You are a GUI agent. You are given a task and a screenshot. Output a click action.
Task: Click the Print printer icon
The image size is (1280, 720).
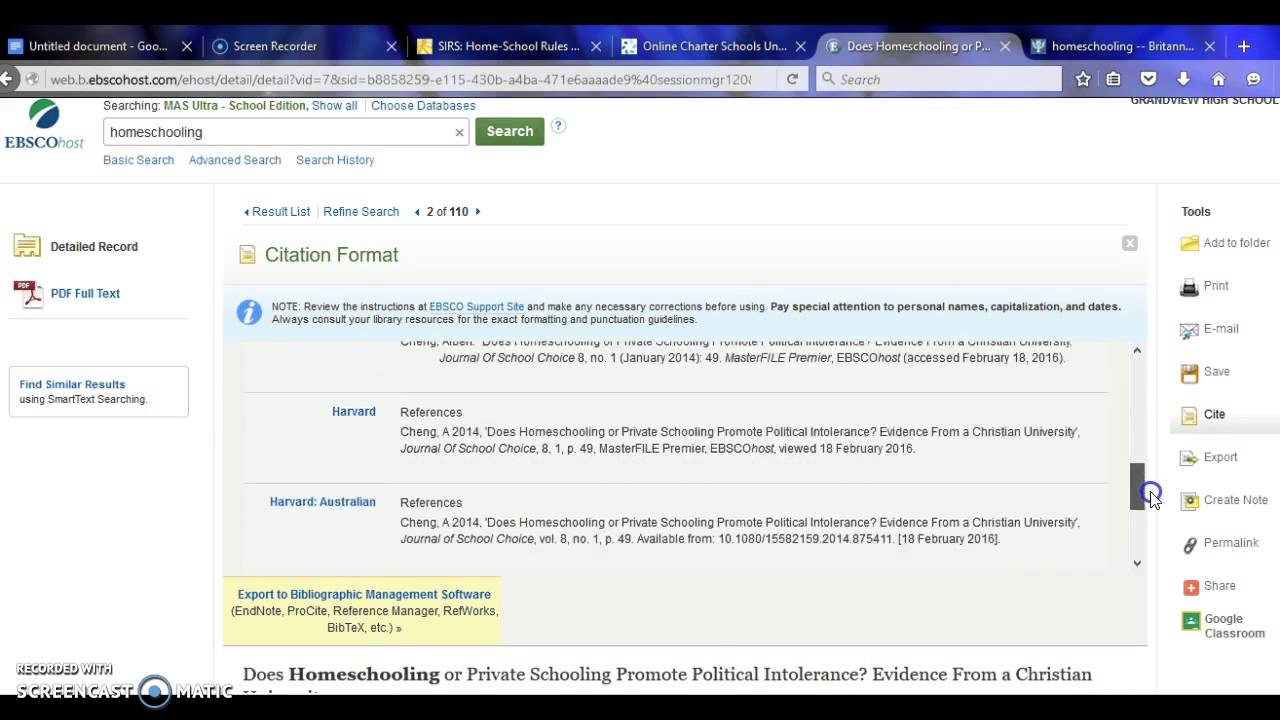[x=1189, y=287]
